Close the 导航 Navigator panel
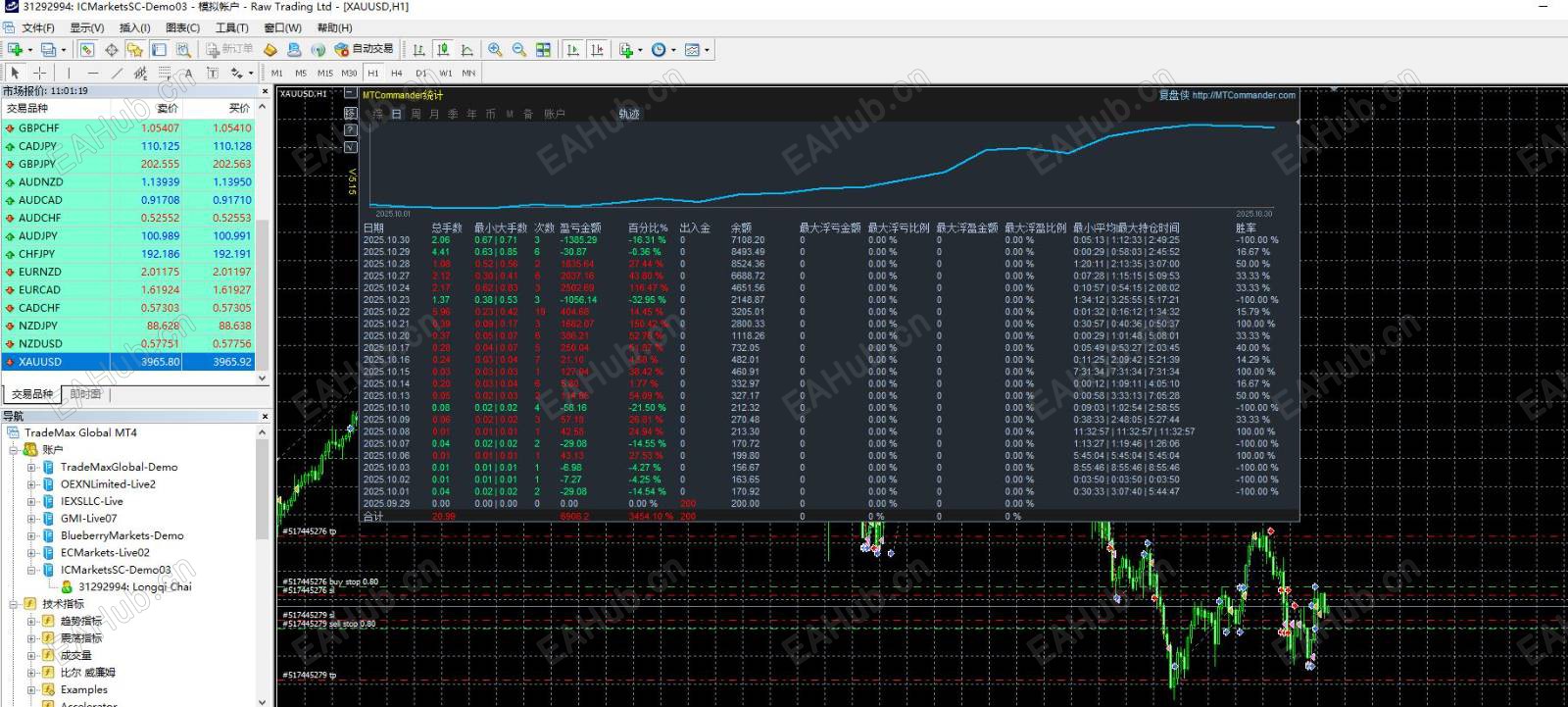Viewport: 1568px width, 707px height. coord(264,417)
